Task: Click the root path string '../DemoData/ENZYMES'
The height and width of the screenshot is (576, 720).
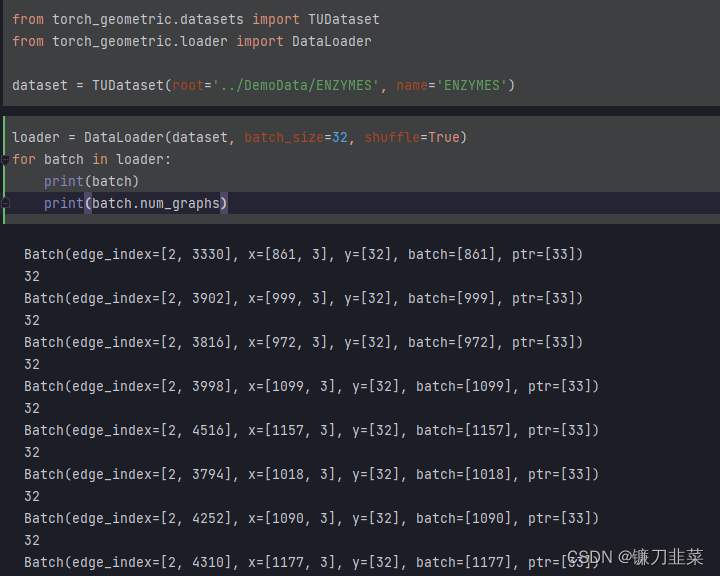Action: (x=296, y=85)
